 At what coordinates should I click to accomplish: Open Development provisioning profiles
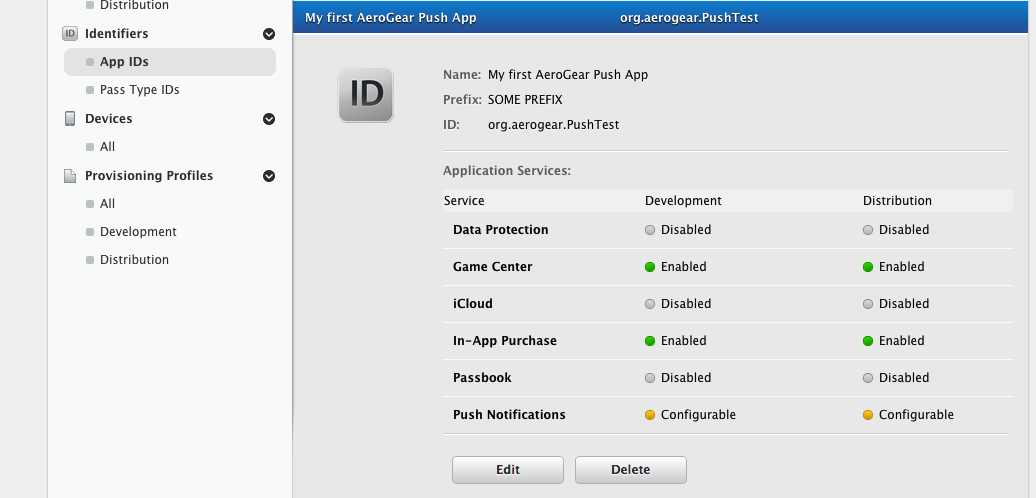click(x=138, y=232)
